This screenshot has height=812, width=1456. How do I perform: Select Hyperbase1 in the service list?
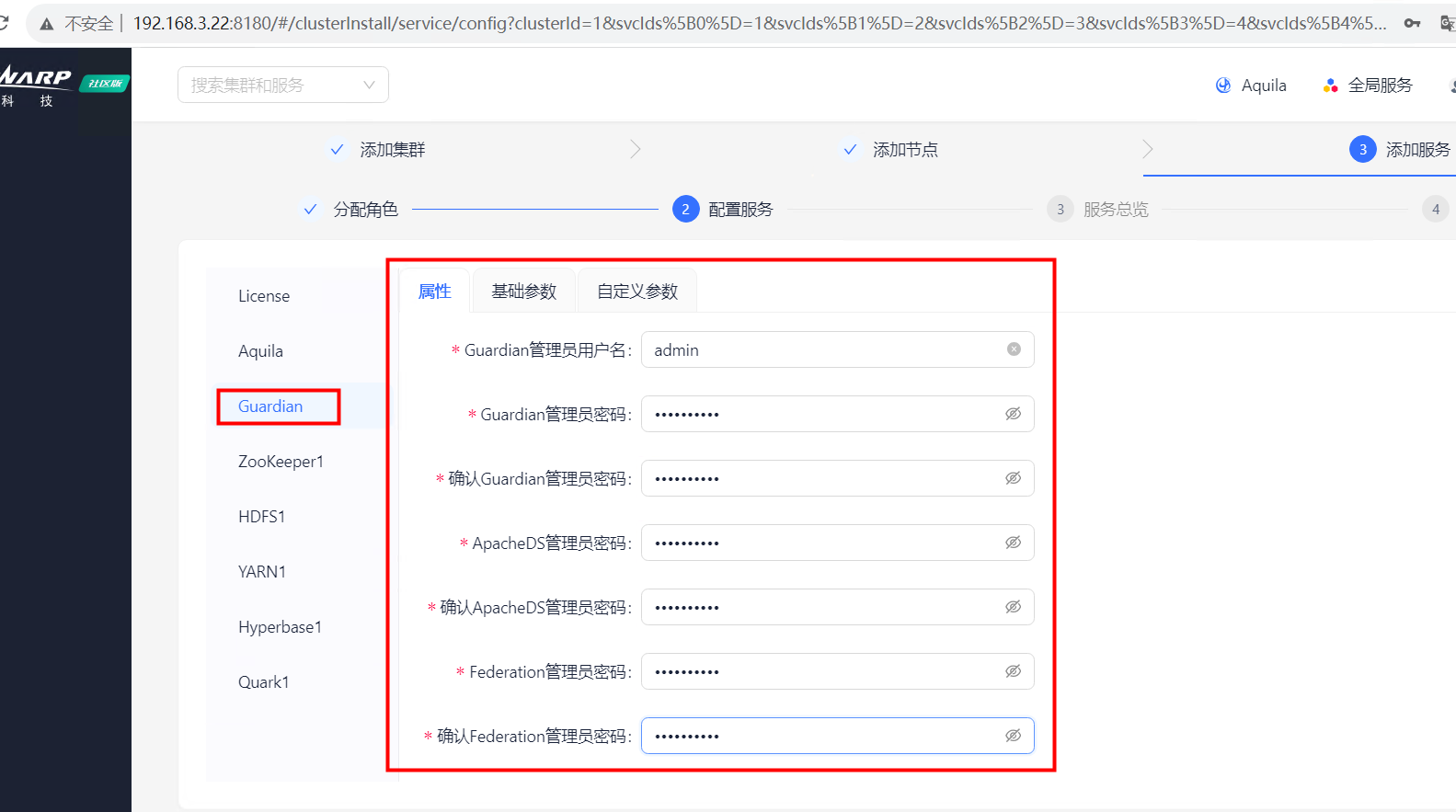pyautogui.click(x=280, y=627)
